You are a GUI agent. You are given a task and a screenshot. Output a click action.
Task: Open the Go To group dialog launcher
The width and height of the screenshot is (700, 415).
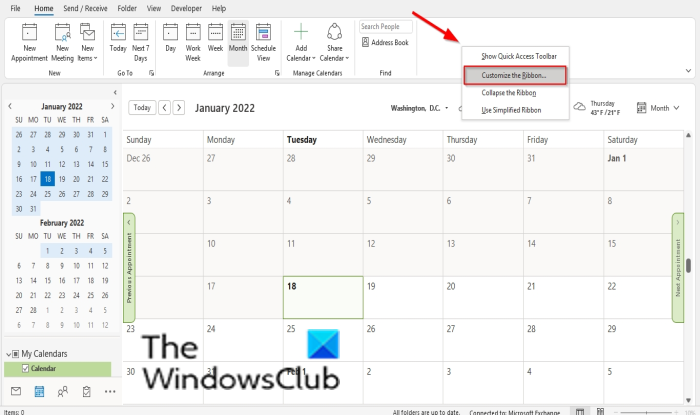pos(151,73)
